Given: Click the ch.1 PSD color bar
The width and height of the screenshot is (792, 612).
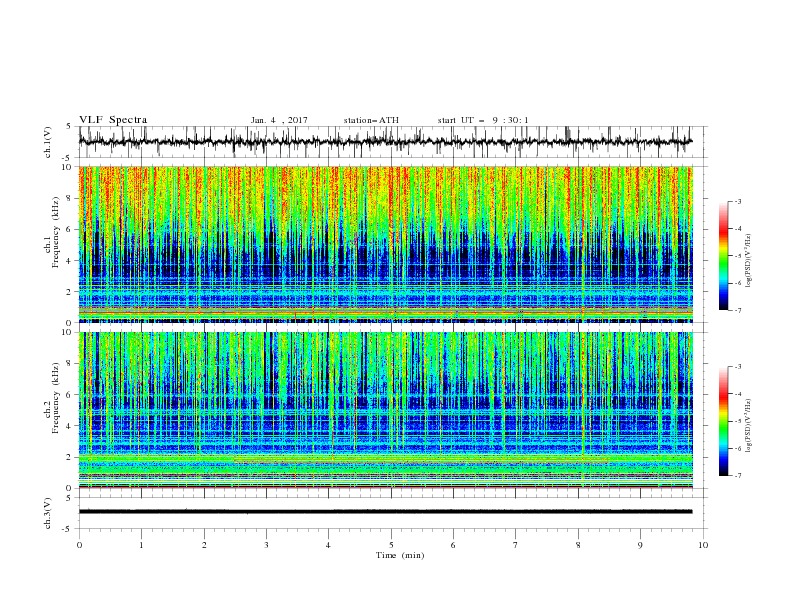Looking at the screenshot, I should coord(723,256).
